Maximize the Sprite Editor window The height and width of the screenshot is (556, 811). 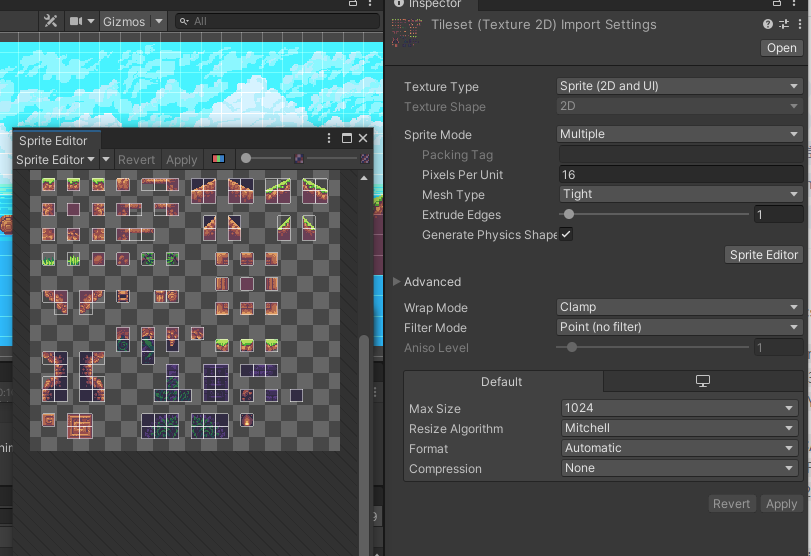click(347, 138)
